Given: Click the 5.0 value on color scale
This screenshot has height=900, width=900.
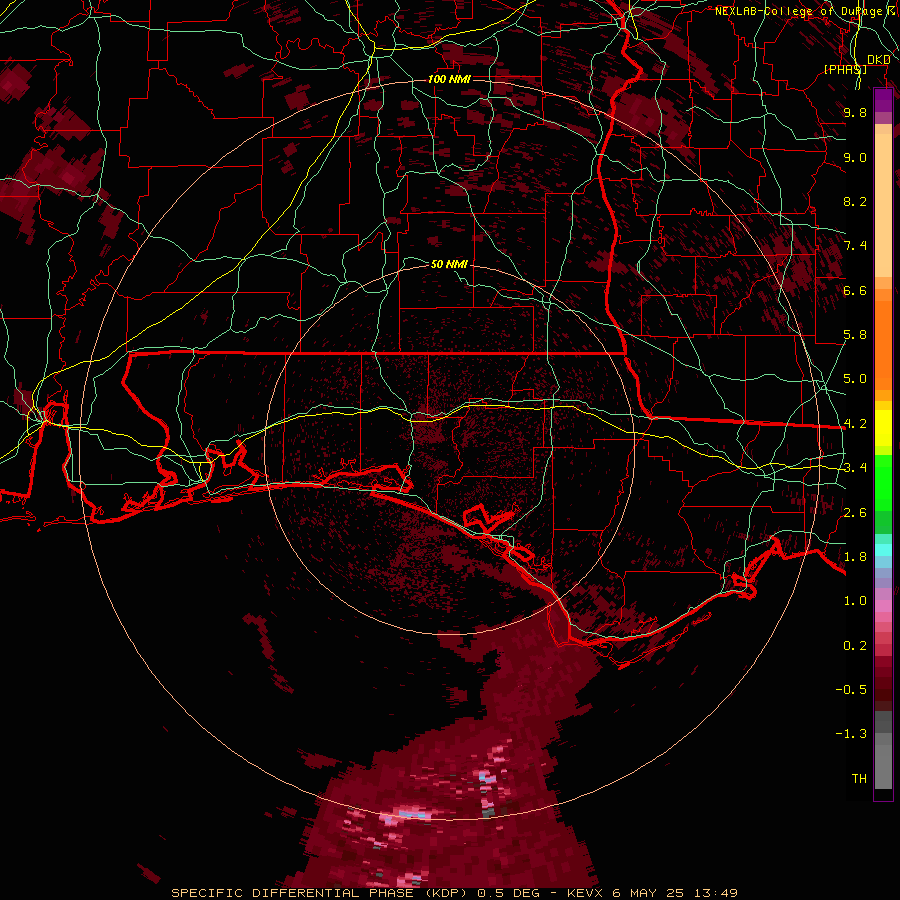Looking at the screenshot, I should pos(855,379).
